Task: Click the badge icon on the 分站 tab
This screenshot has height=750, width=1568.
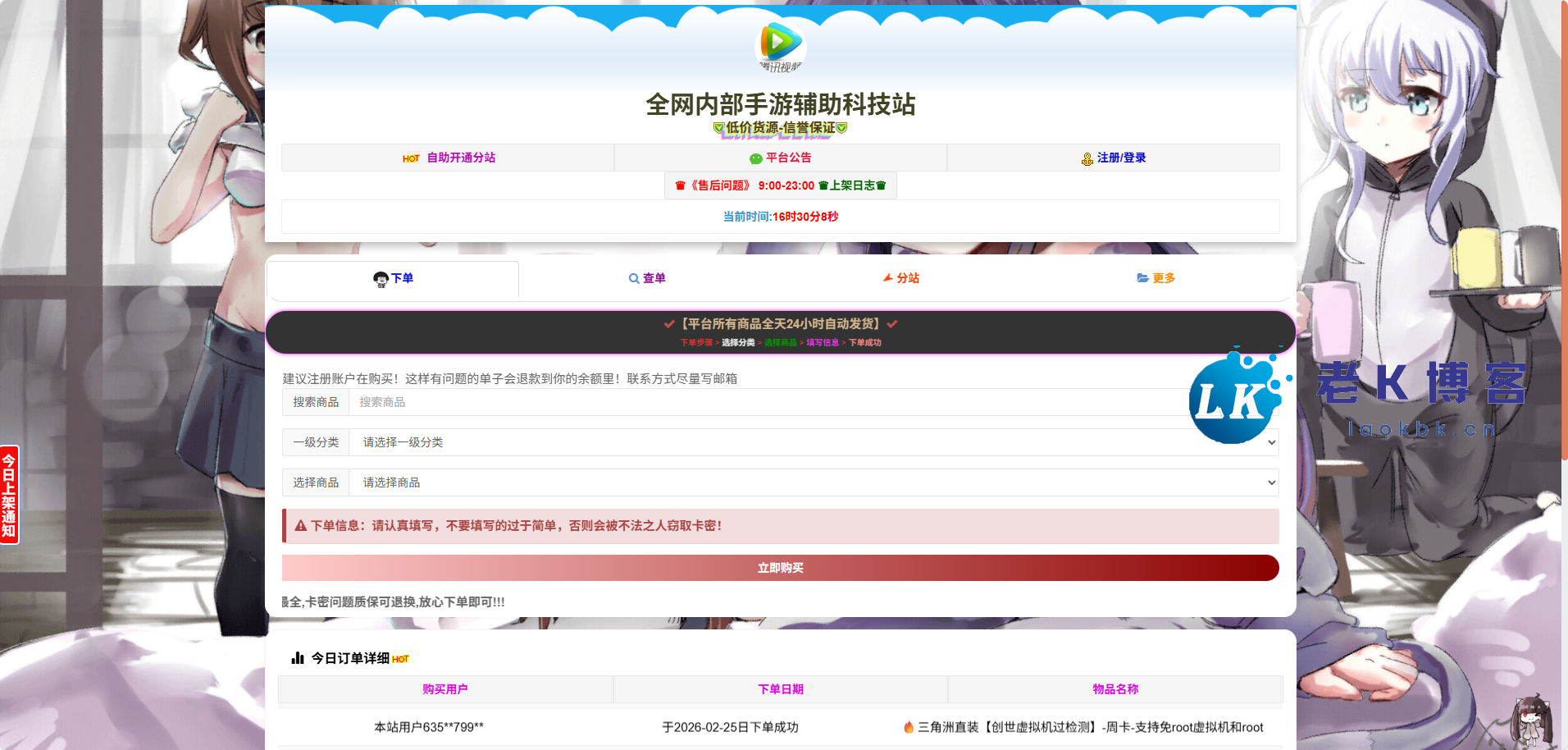Action: click(x=887, y=278)
